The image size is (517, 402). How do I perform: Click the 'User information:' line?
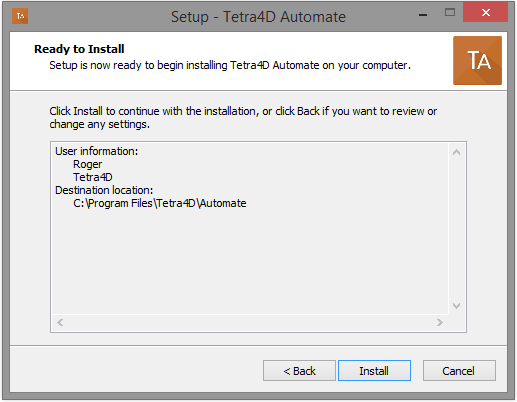96,151
